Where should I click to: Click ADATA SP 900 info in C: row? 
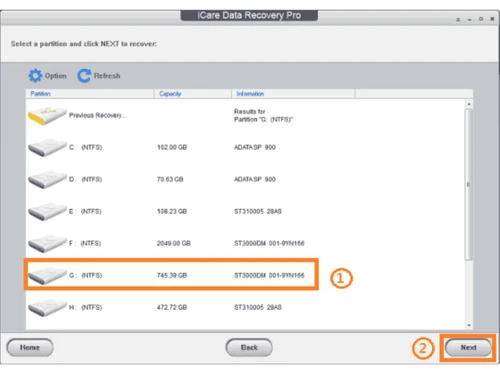click(255, 147)
